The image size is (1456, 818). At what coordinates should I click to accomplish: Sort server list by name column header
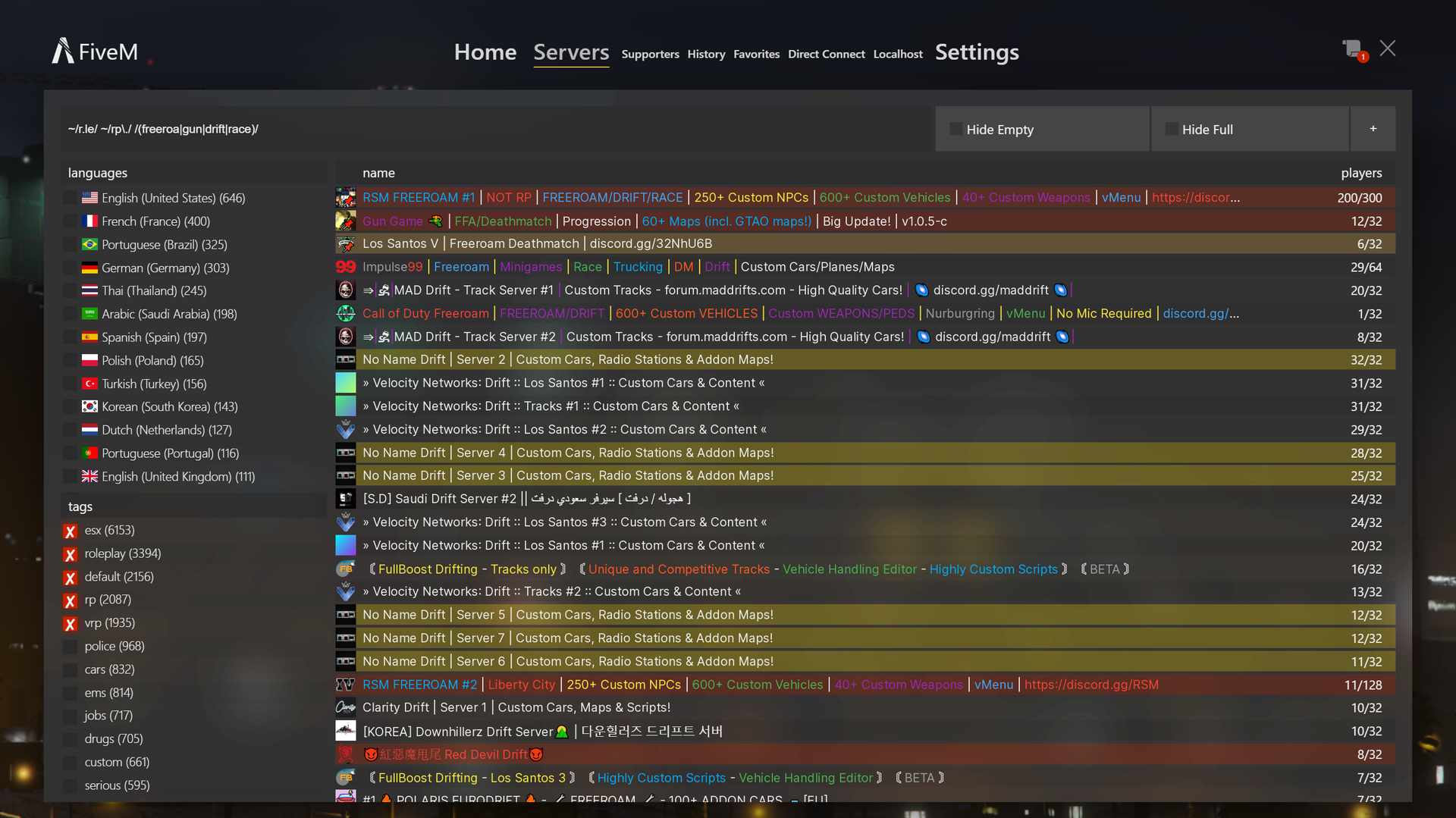378,173
